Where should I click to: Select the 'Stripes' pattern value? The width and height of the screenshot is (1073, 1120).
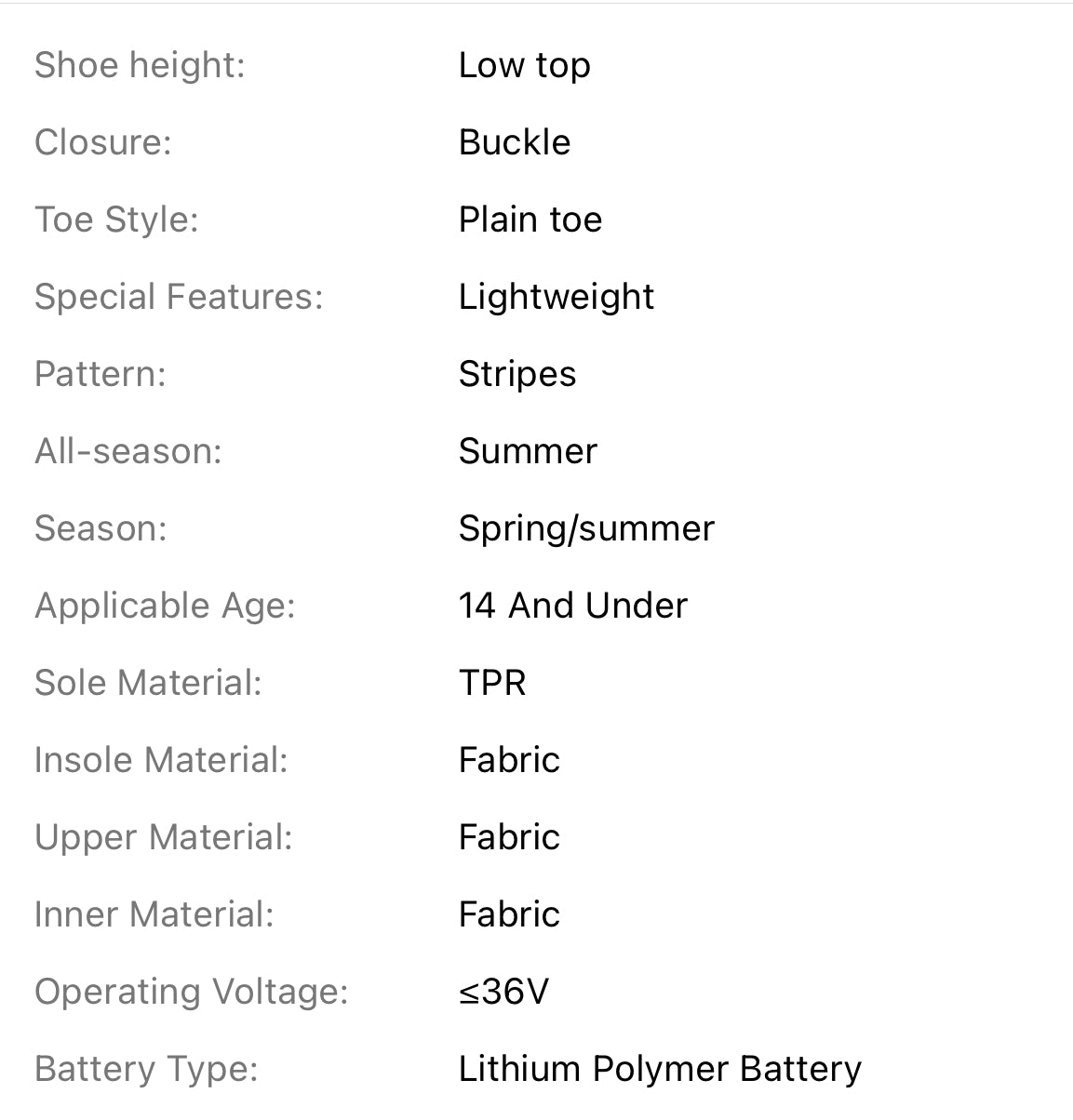pyautogui.click(x=517, y=375)
